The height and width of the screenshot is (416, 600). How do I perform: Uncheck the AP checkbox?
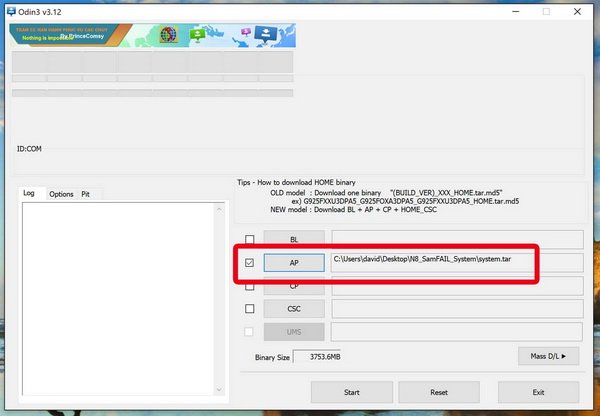tap(249, 263)
